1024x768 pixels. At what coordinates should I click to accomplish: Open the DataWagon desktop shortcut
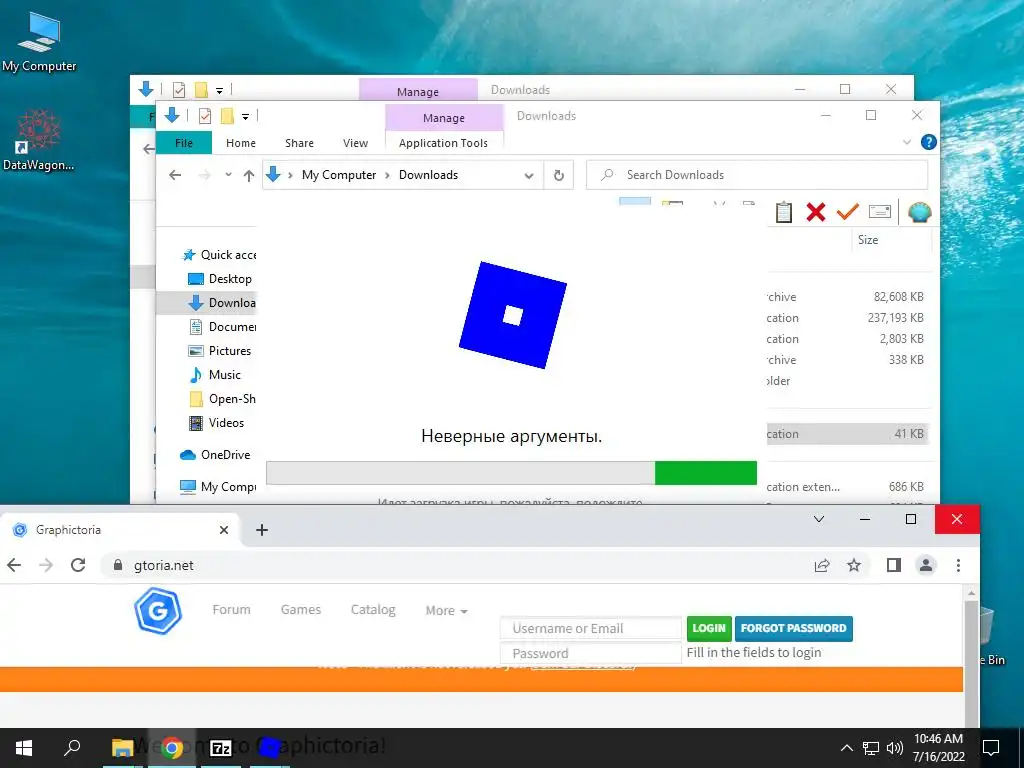39,140
